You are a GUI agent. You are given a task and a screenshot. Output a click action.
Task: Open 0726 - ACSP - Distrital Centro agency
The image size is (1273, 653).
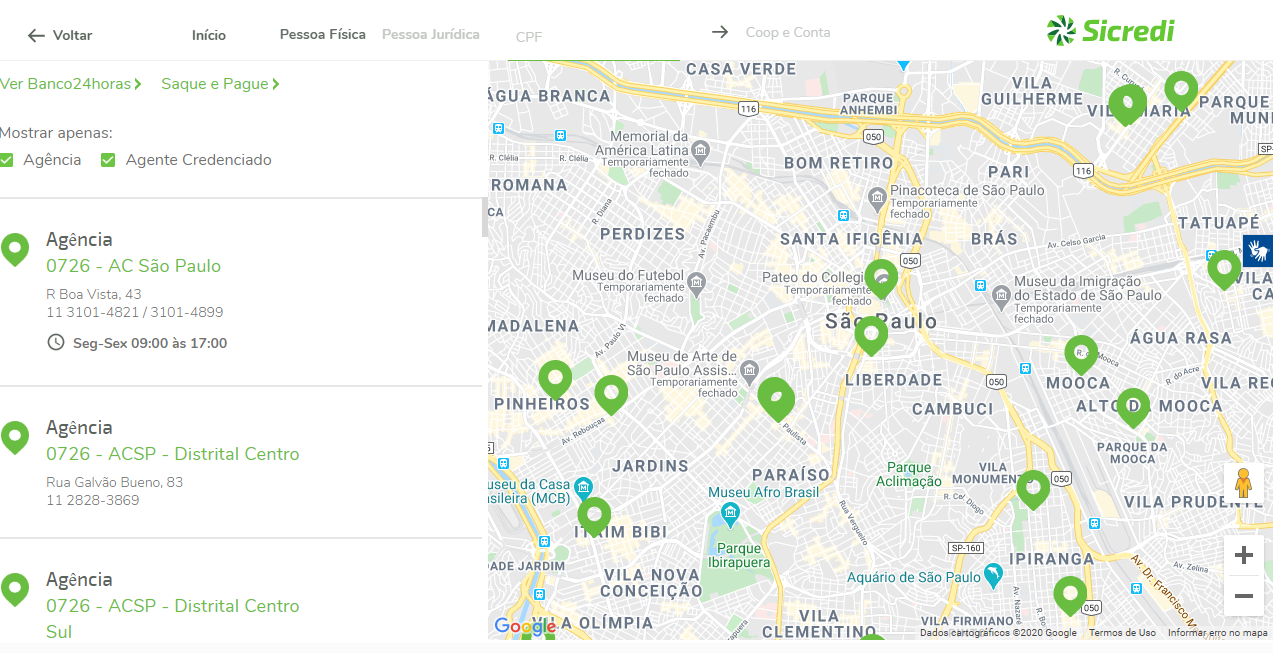tap(173, 454)
